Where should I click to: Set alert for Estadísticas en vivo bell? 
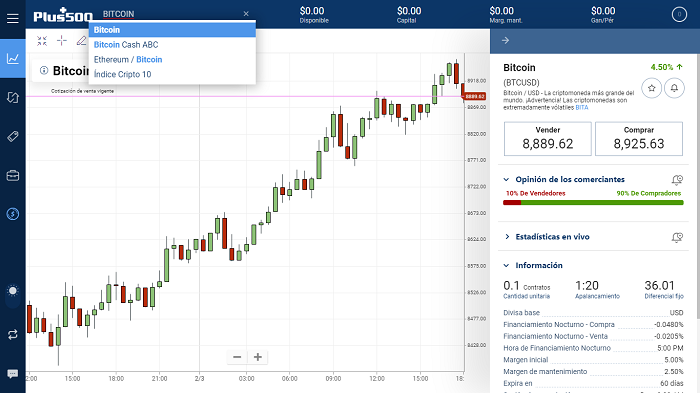click(677, 237)
